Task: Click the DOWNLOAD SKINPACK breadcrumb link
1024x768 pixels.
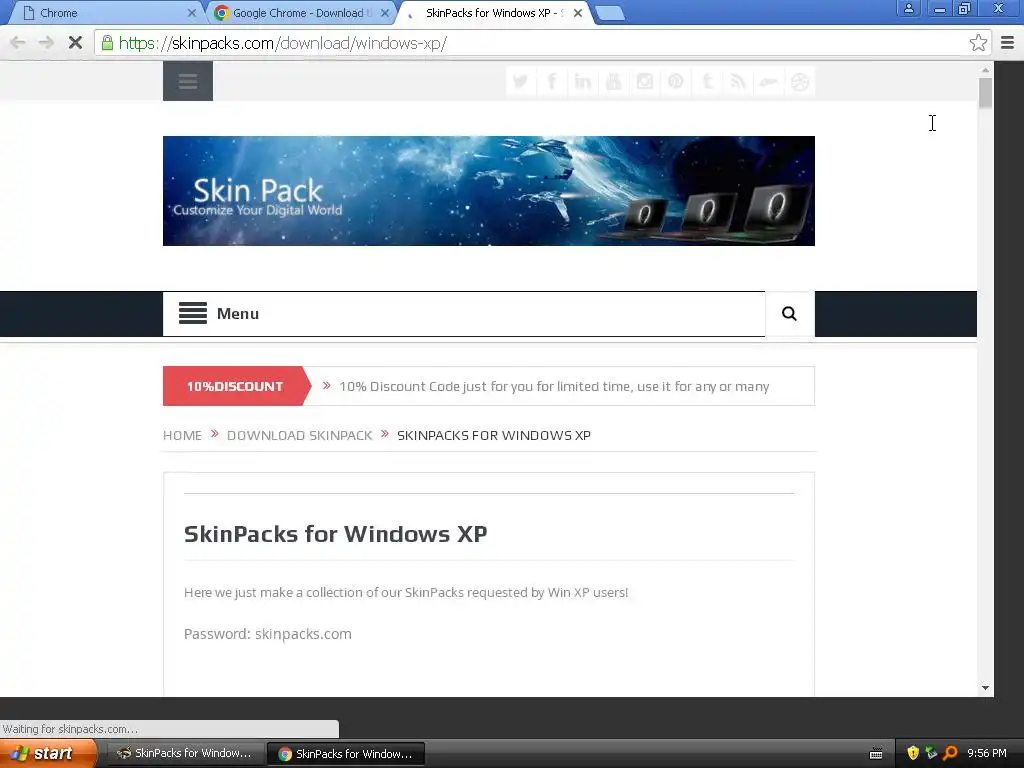Action: pos(300,436)
